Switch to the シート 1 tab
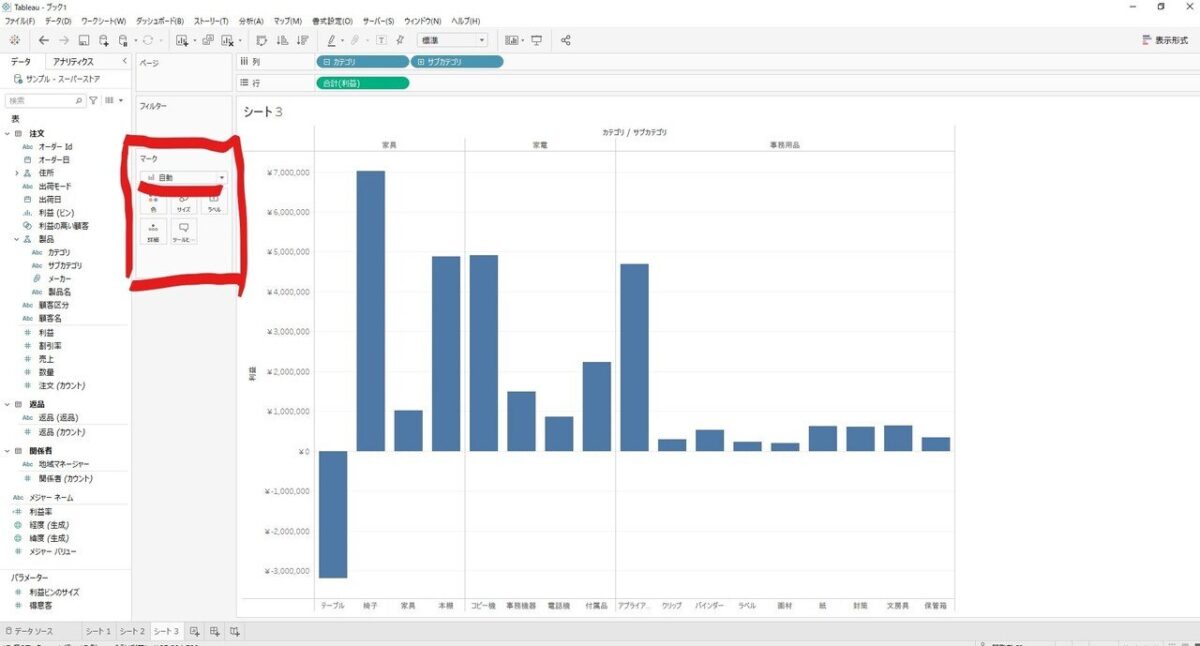 click(x=98, y=632)
